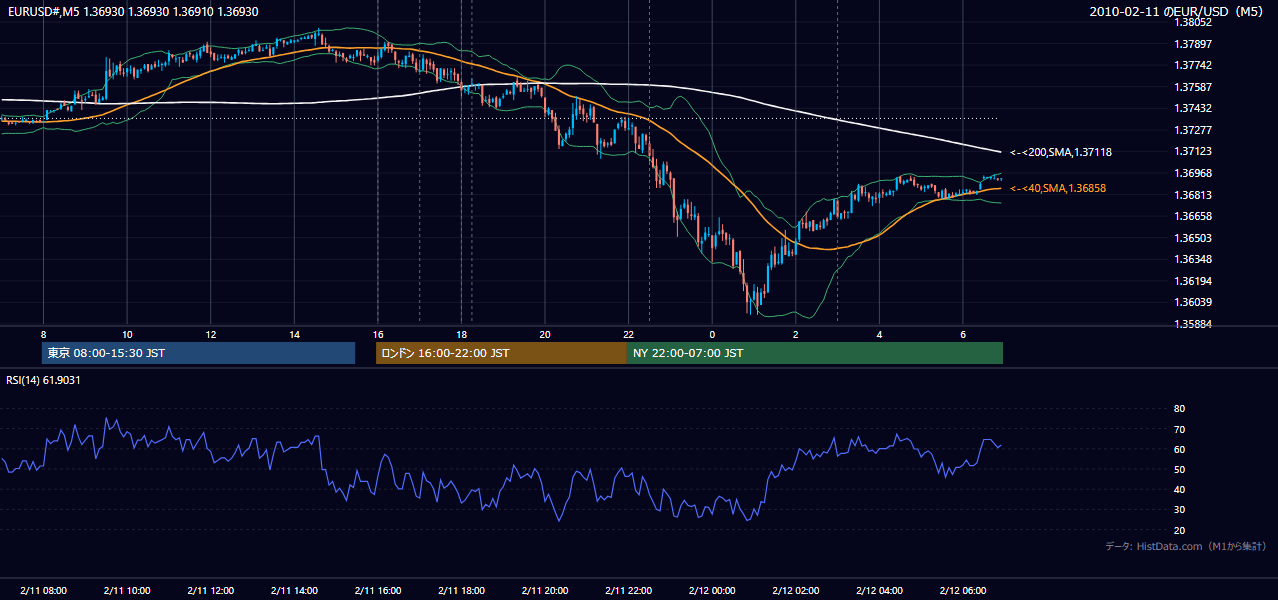Viewport: 1278px width, 600px height.
Task: Click the RSI scale value 40
Action: [x=1179, y=489]
